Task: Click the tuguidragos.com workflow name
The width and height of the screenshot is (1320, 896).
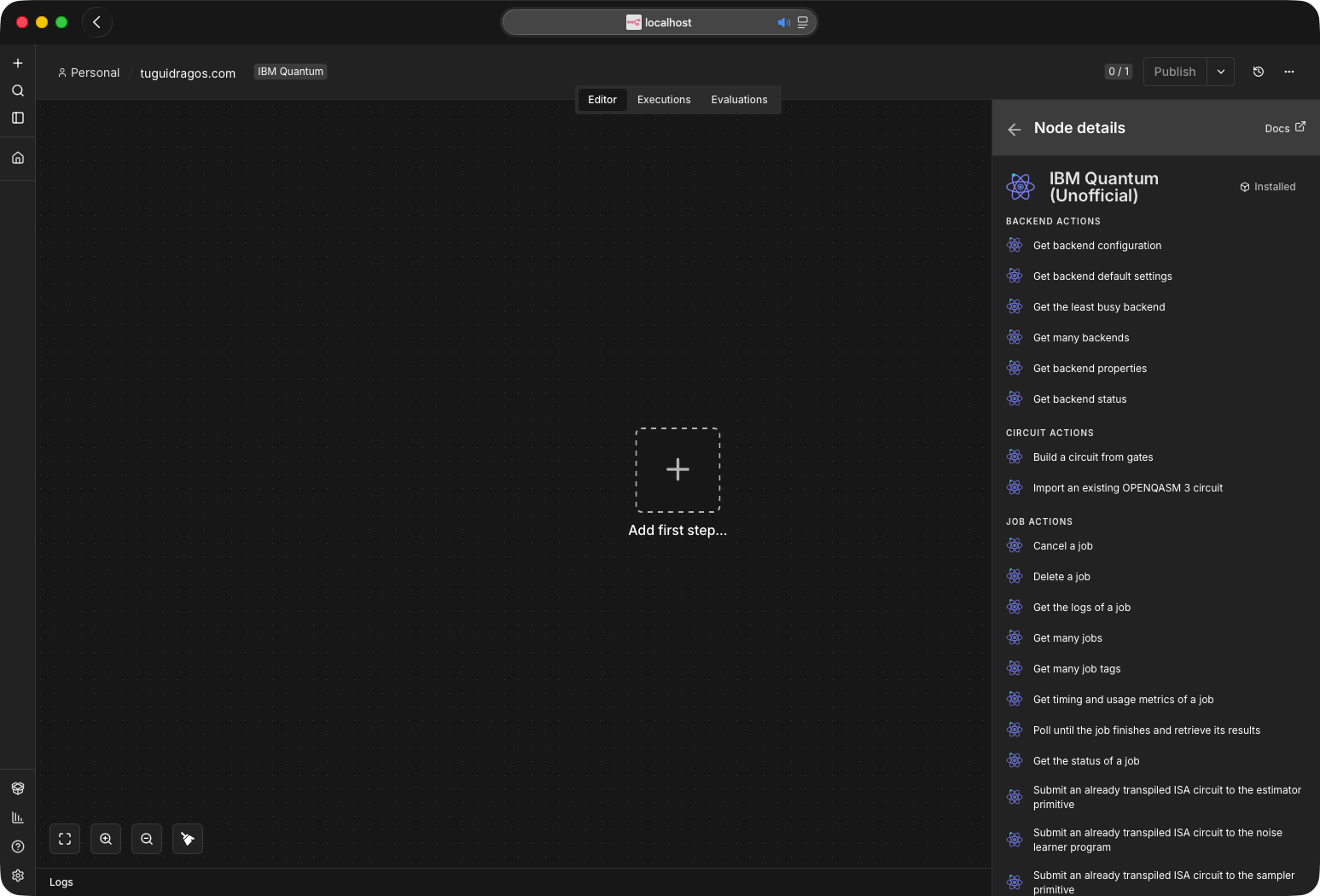Action: 188,73
